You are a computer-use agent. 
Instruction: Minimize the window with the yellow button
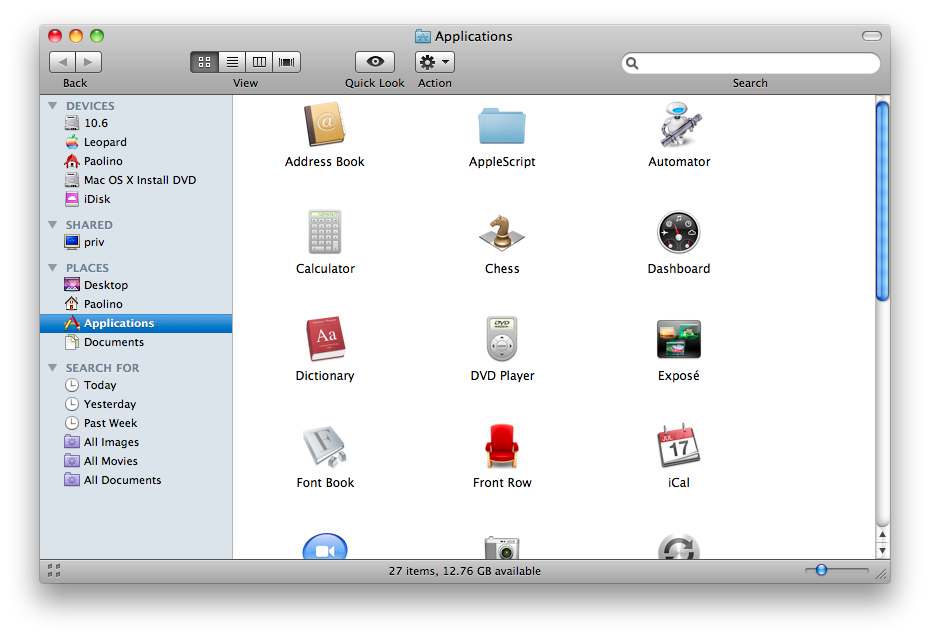[x=76, y=36]
